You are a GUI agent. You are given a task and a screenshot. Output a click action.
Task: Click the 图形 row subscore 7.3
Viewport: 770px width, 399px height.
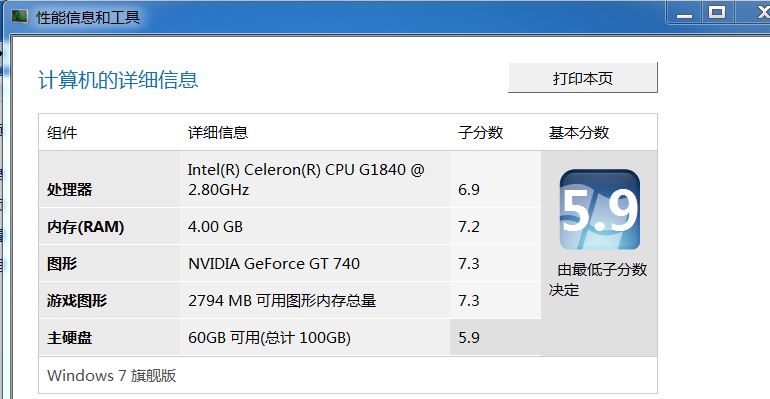coord(469,264)
